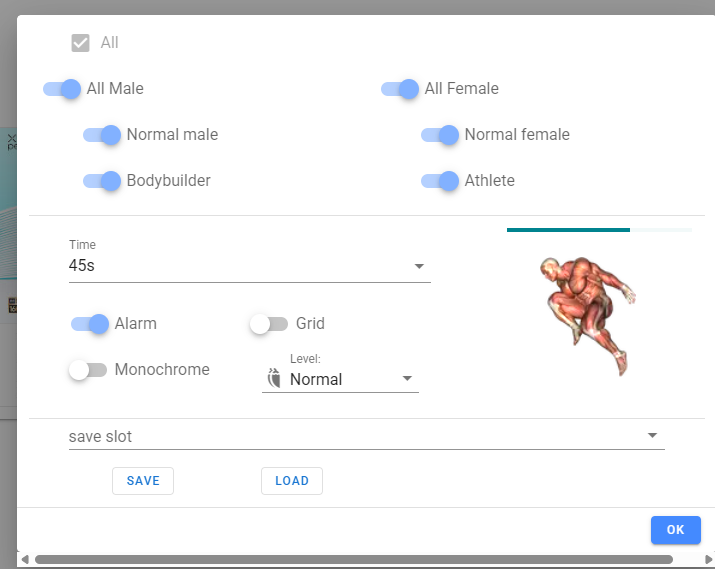This screenshot has height=569, width=715.
Task: Disable the Normal male switch
Action: 102,135
